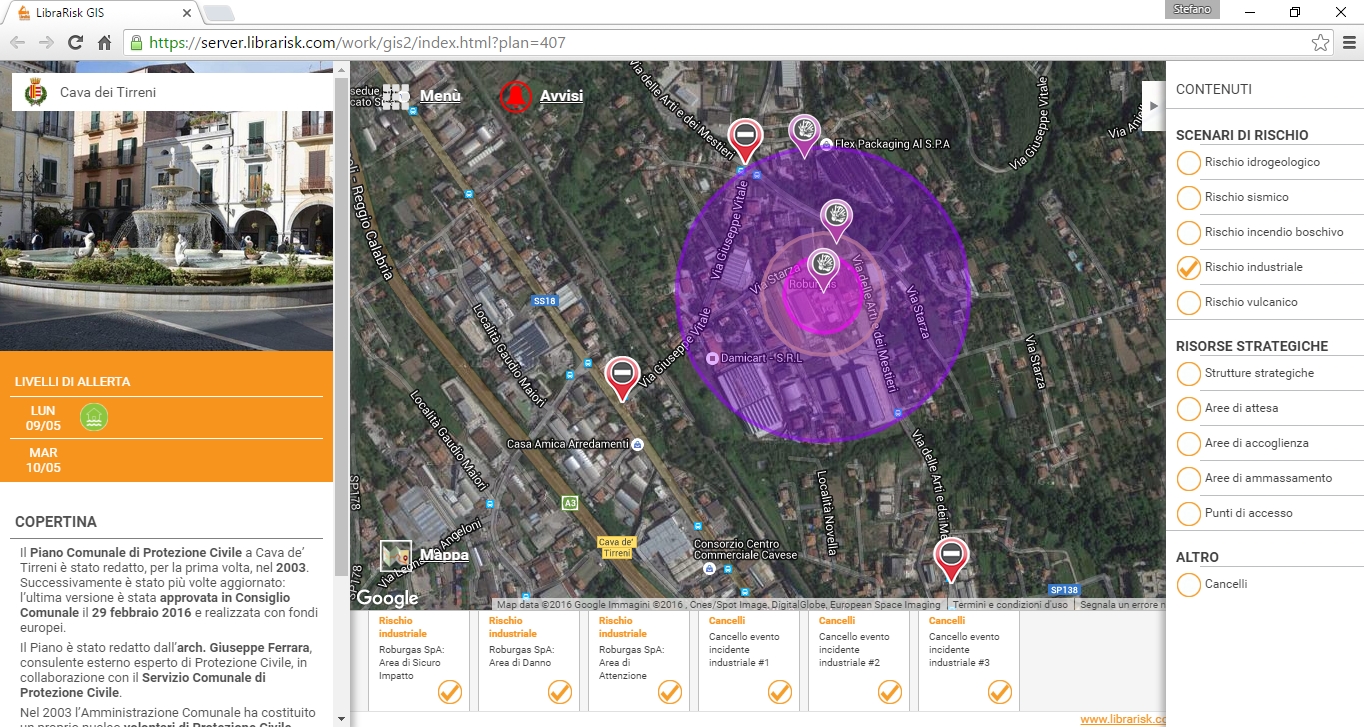Collapse the CONTENUTI side panel arrow
1364x727 pixels.
tap(1153, 105)
